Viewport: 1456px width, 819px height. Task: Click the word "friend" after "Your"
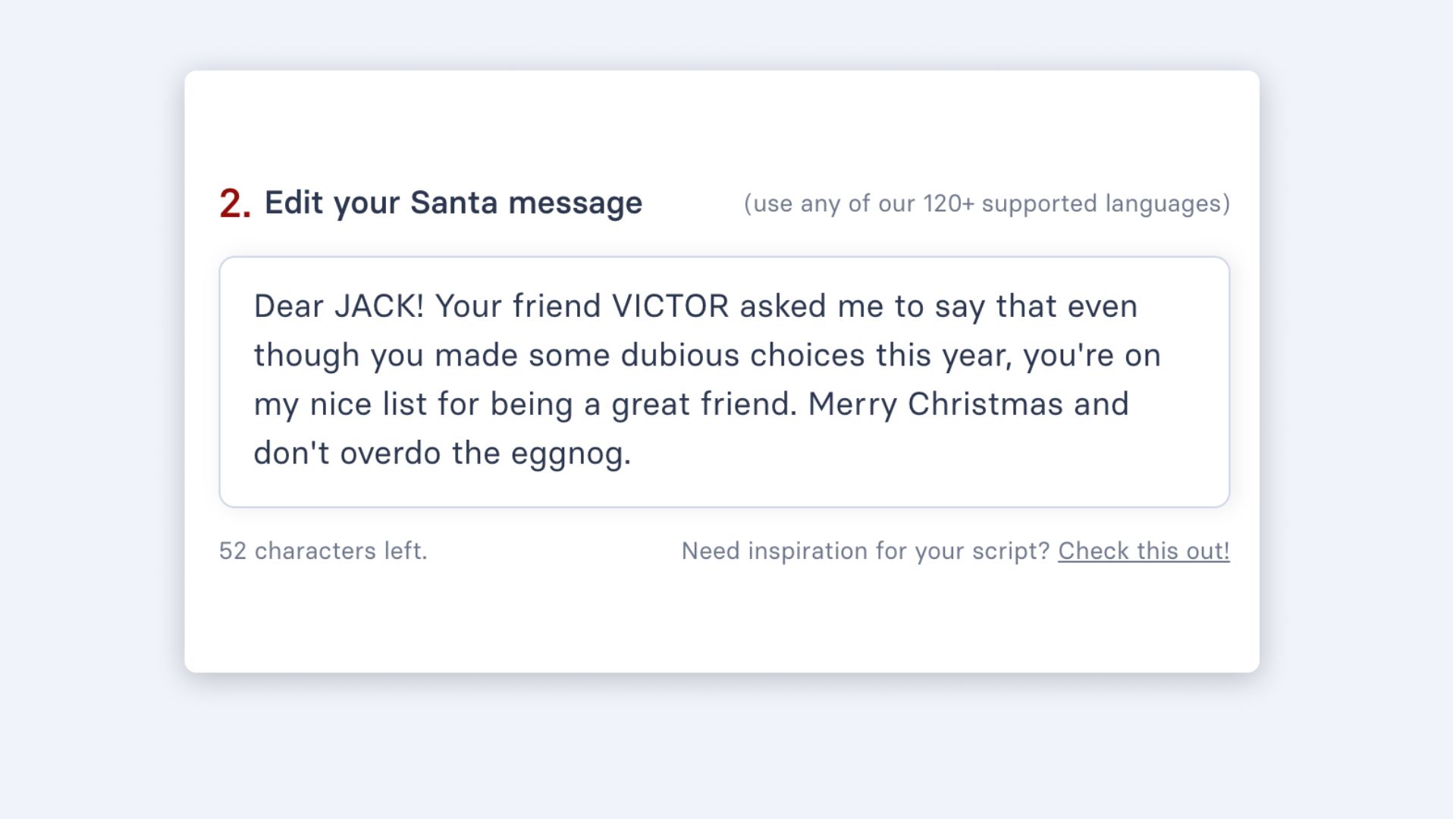pyautogui.click(x=557, y=306)
